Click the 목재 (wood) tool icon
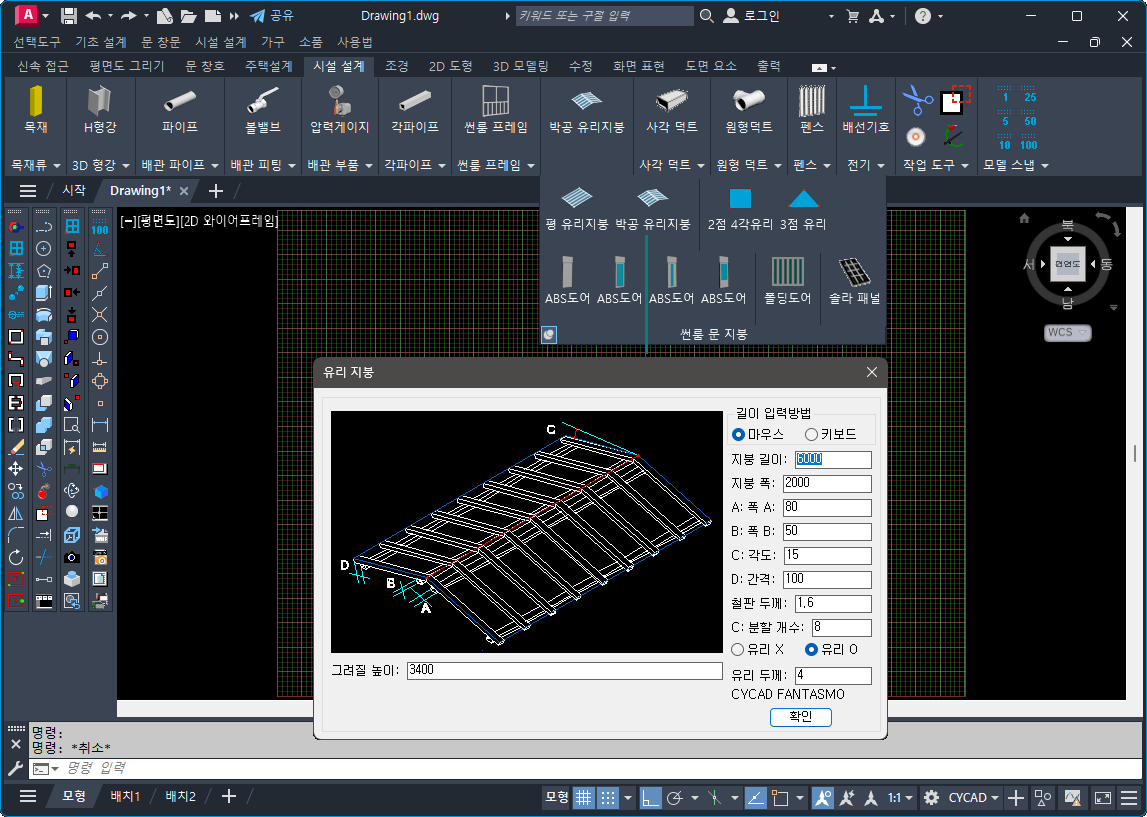The height and width of the screenshot is (817, 1147). pyautogui.click(x=36, y=101)
